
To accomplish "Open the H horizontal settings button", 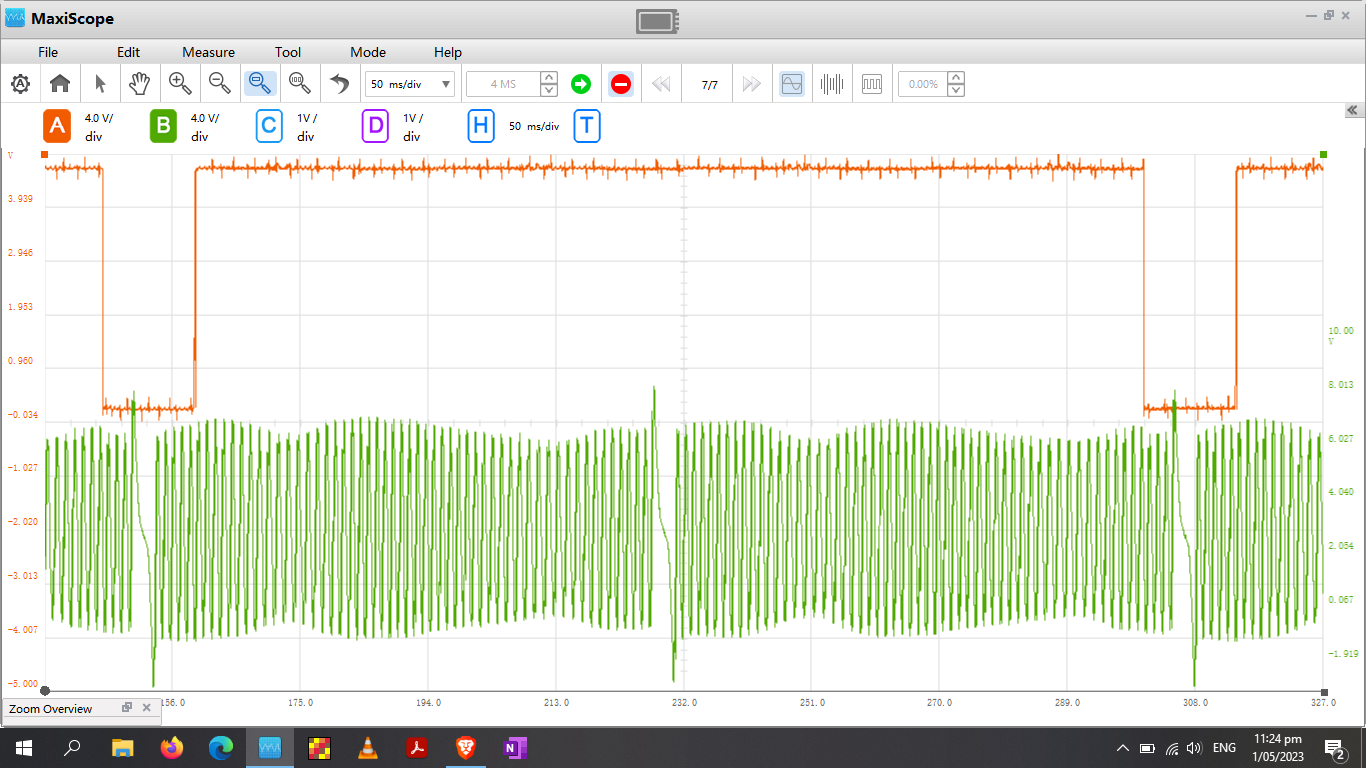I will (481, 126).
